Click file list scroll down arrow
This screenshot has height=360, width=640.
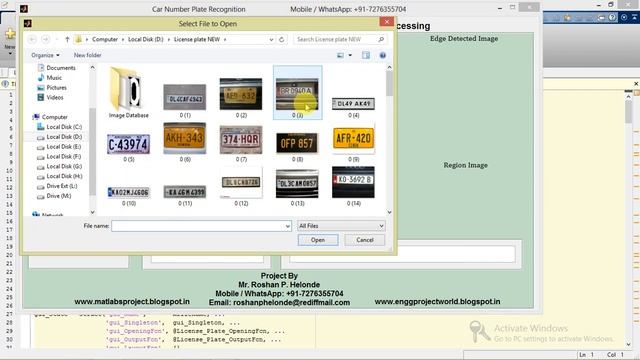389,212
